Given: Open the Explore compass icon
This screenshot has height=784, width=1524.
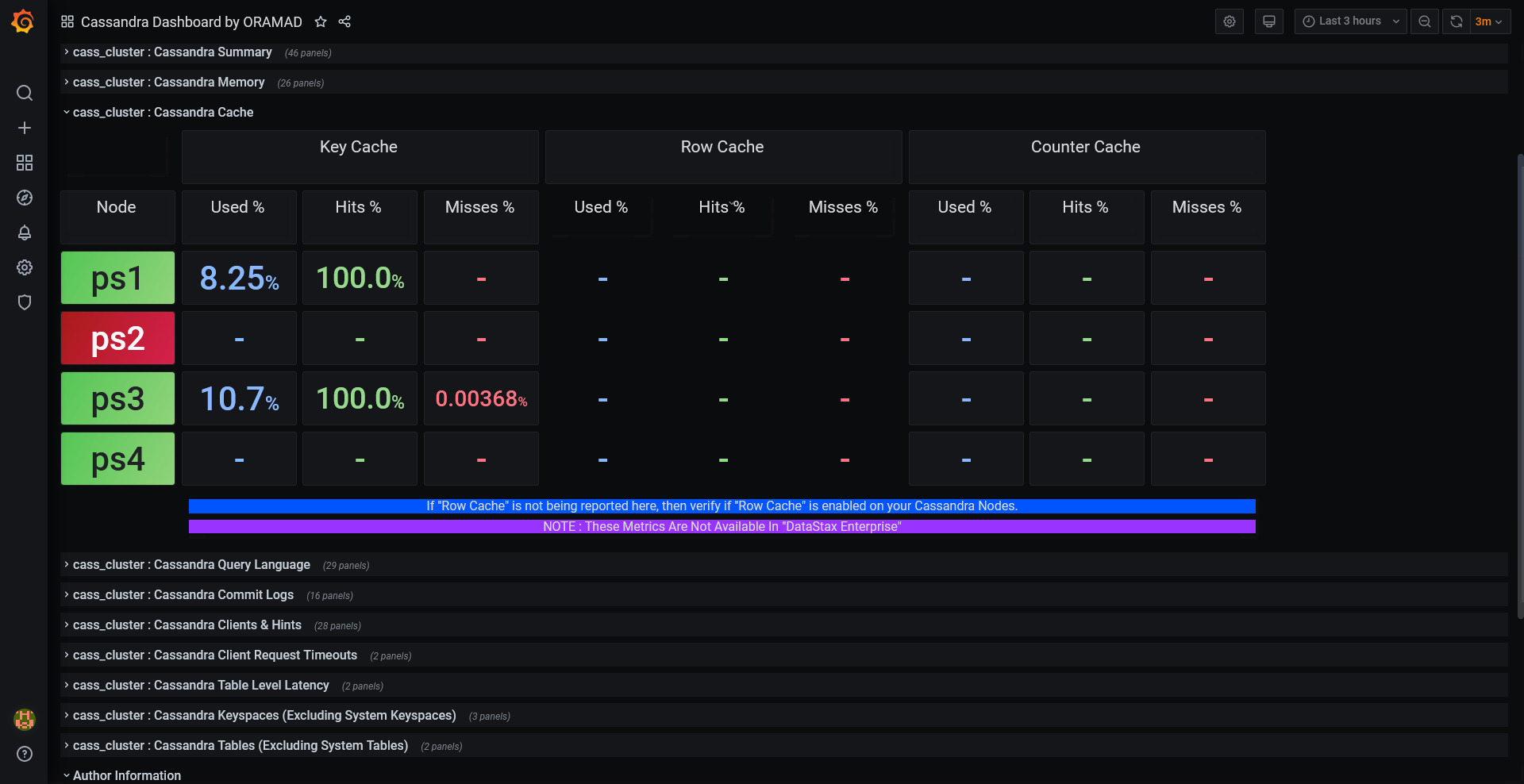Looking at the screenshot, I should (x=25, y=198).
